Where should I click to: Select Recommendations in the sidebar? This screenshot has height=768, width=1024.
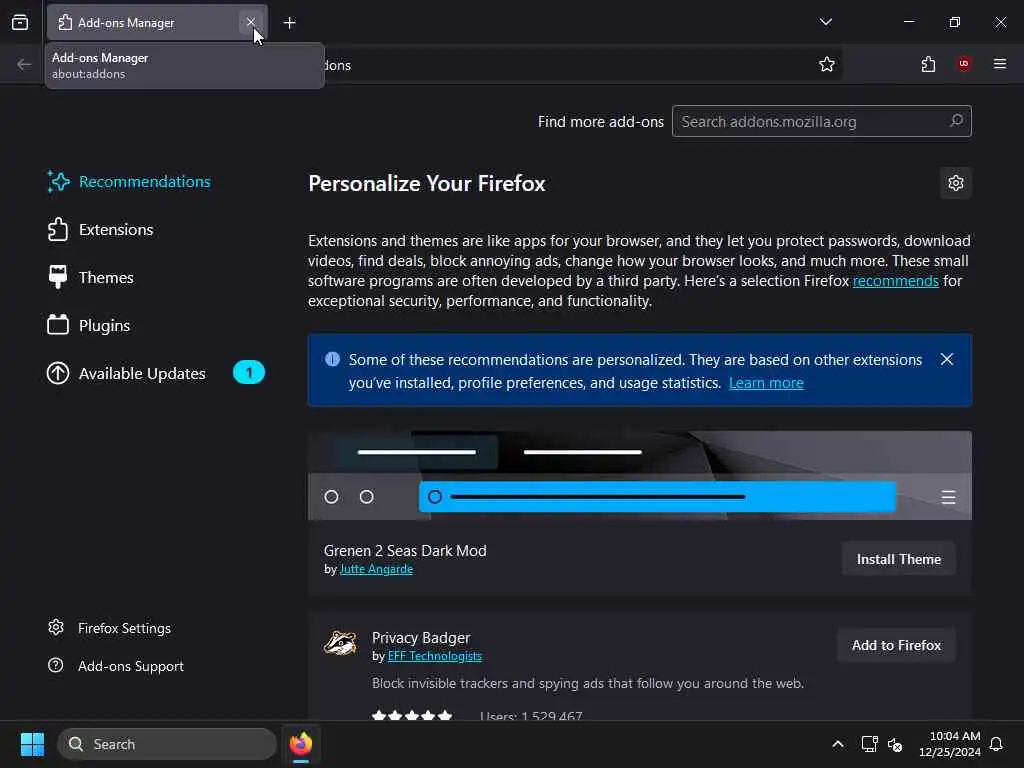coord(129,182)
